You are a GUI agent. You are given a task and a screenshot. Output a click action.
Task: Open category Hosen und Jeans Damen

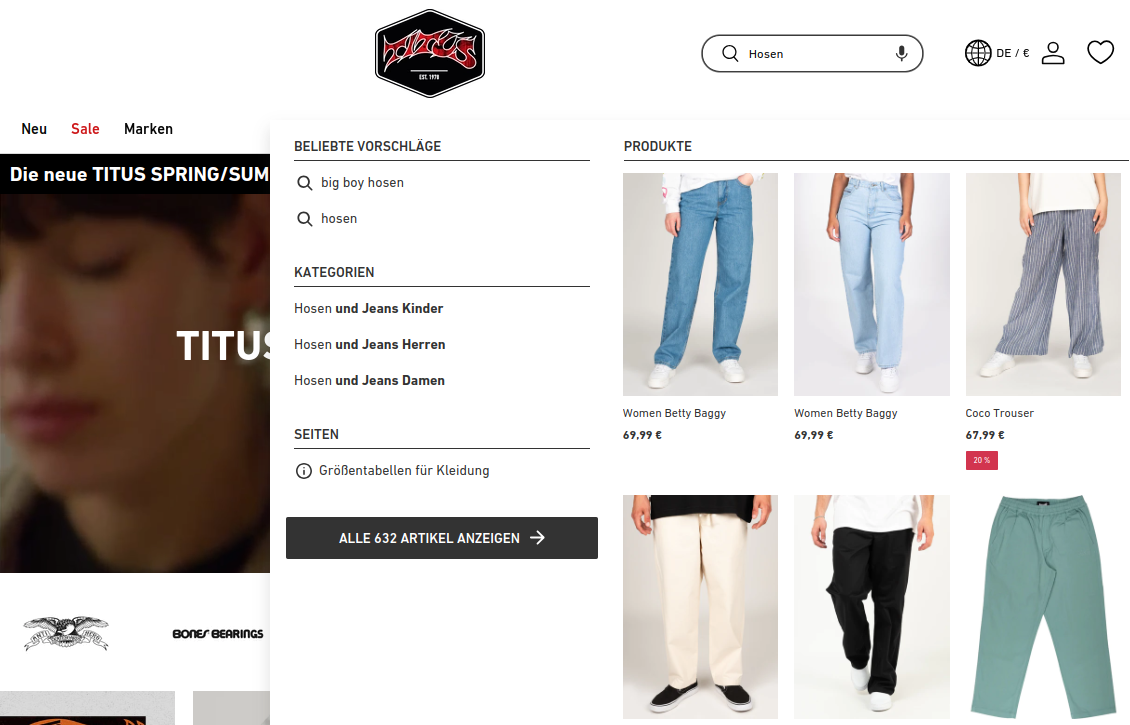[369, 381]
